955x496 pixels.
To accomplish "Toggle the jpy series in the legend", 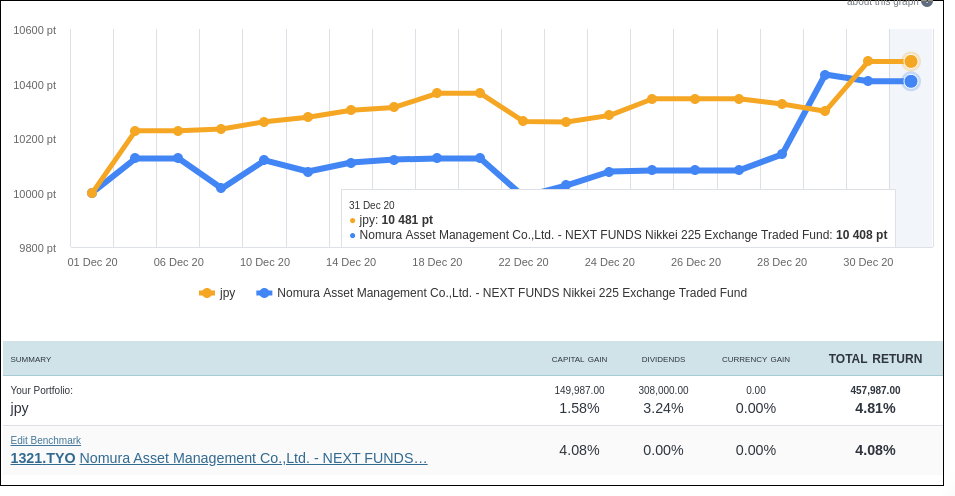I will tap(227, 293).
